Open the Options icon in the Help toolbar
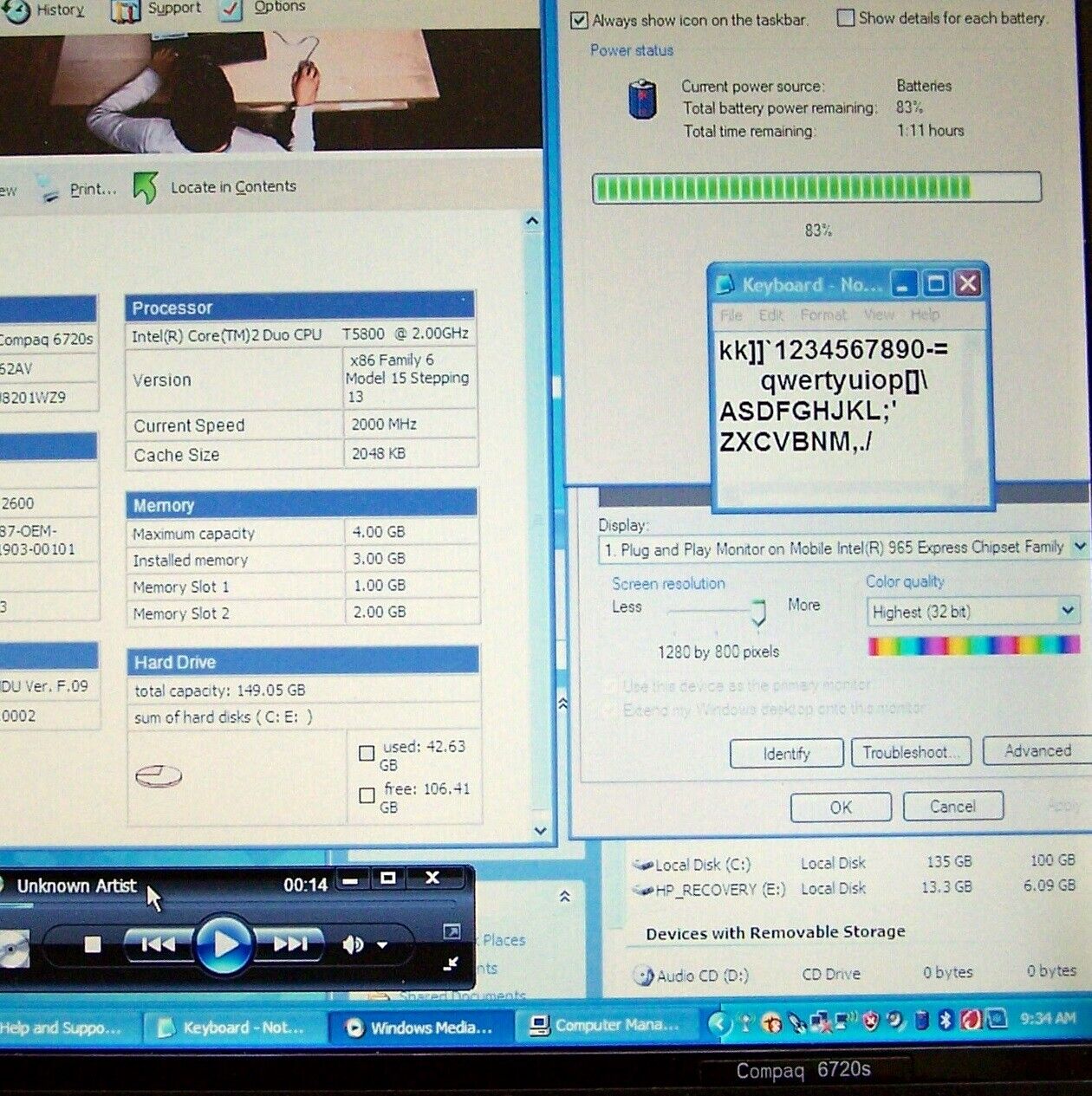The height and width of the screenshot is (1096, 1092). (231, 10)
